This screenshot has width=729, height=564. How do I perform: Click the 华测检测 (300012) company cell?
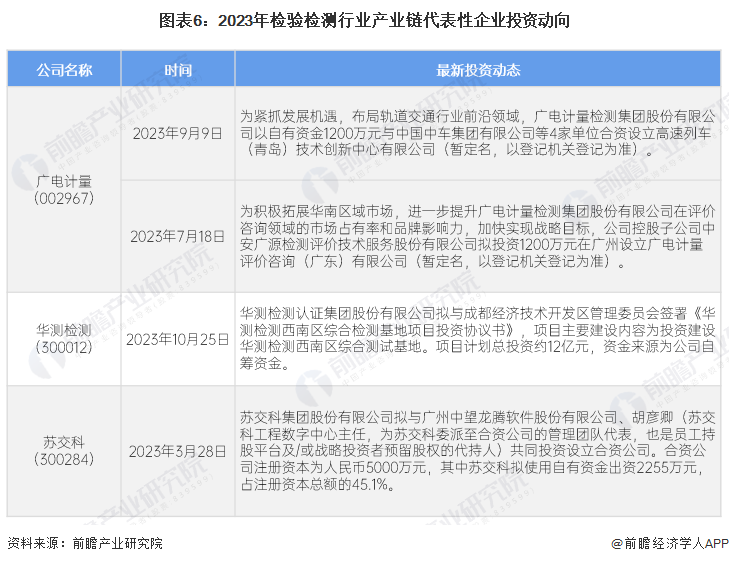point(64,339)
